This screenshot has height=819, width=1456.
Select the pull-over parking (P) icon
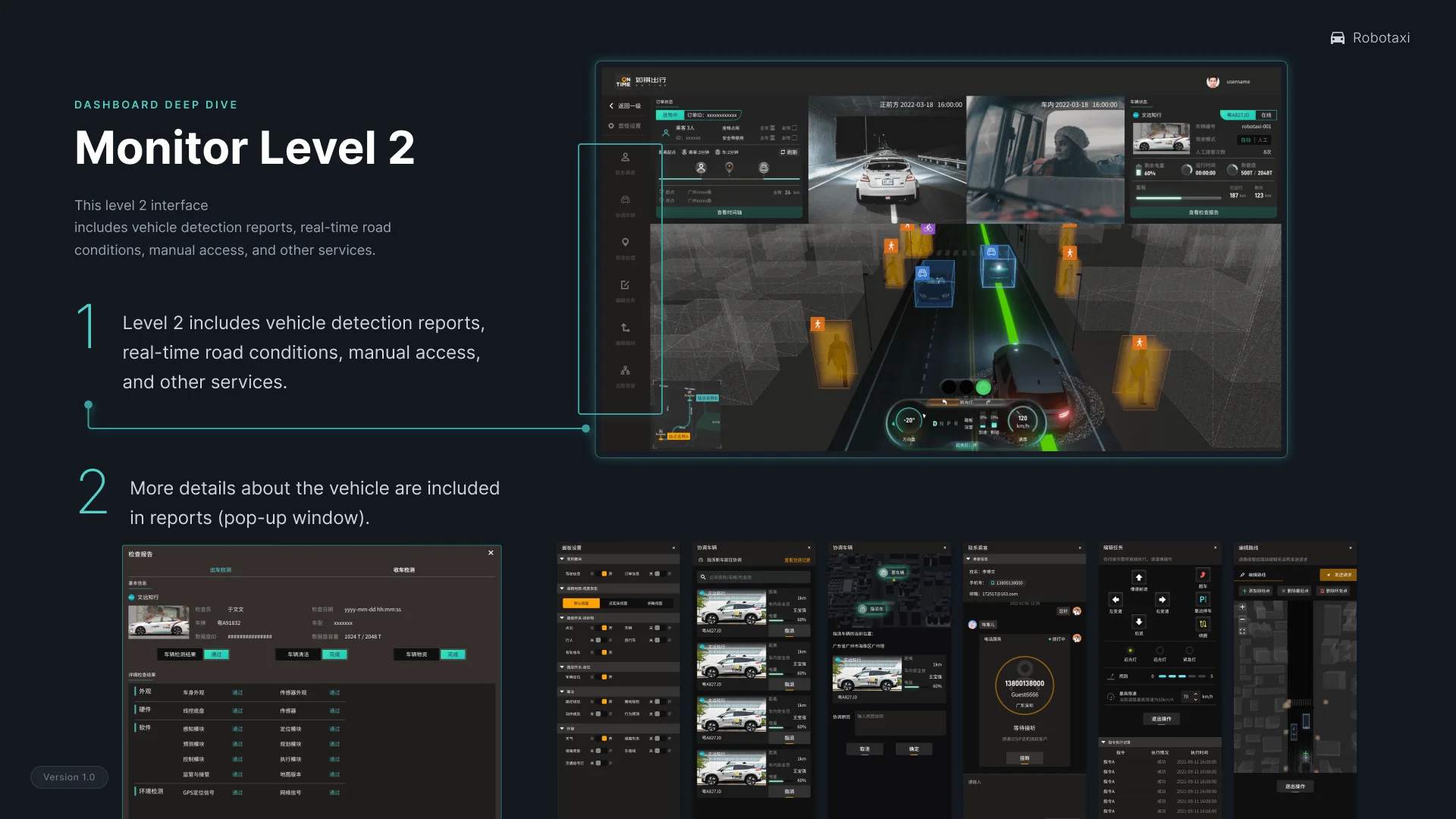[1203, 599]
